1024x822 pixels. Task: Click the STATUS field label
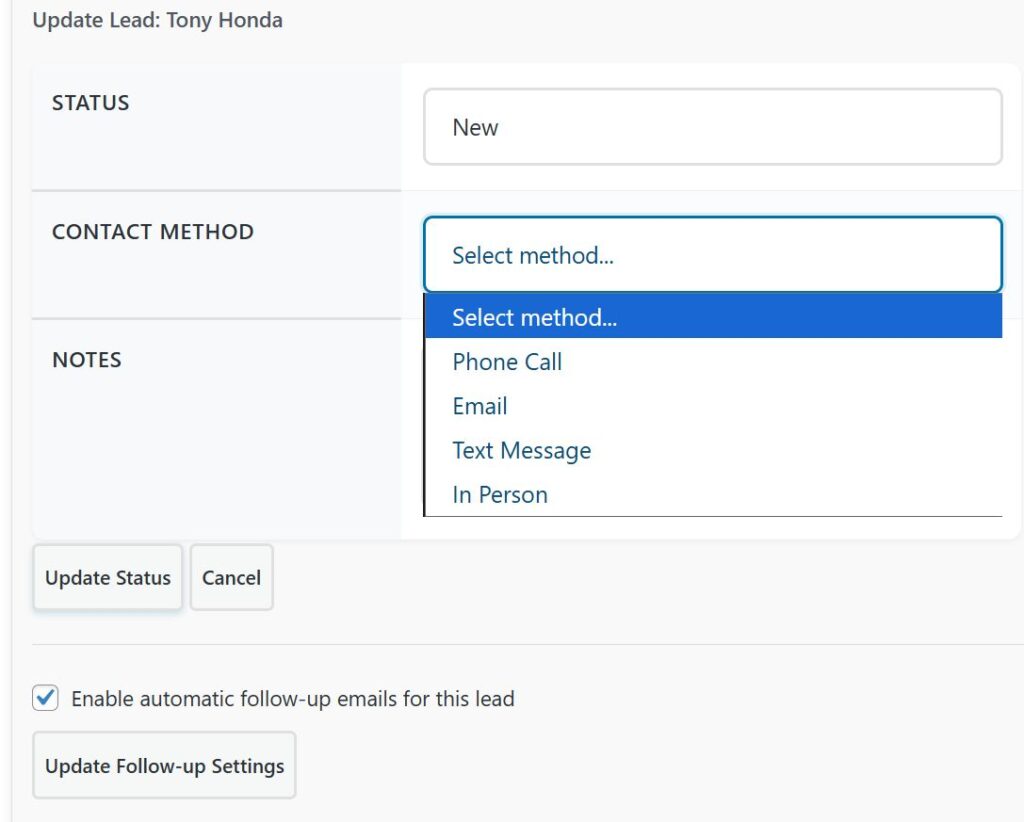click(x=90, y=103)
